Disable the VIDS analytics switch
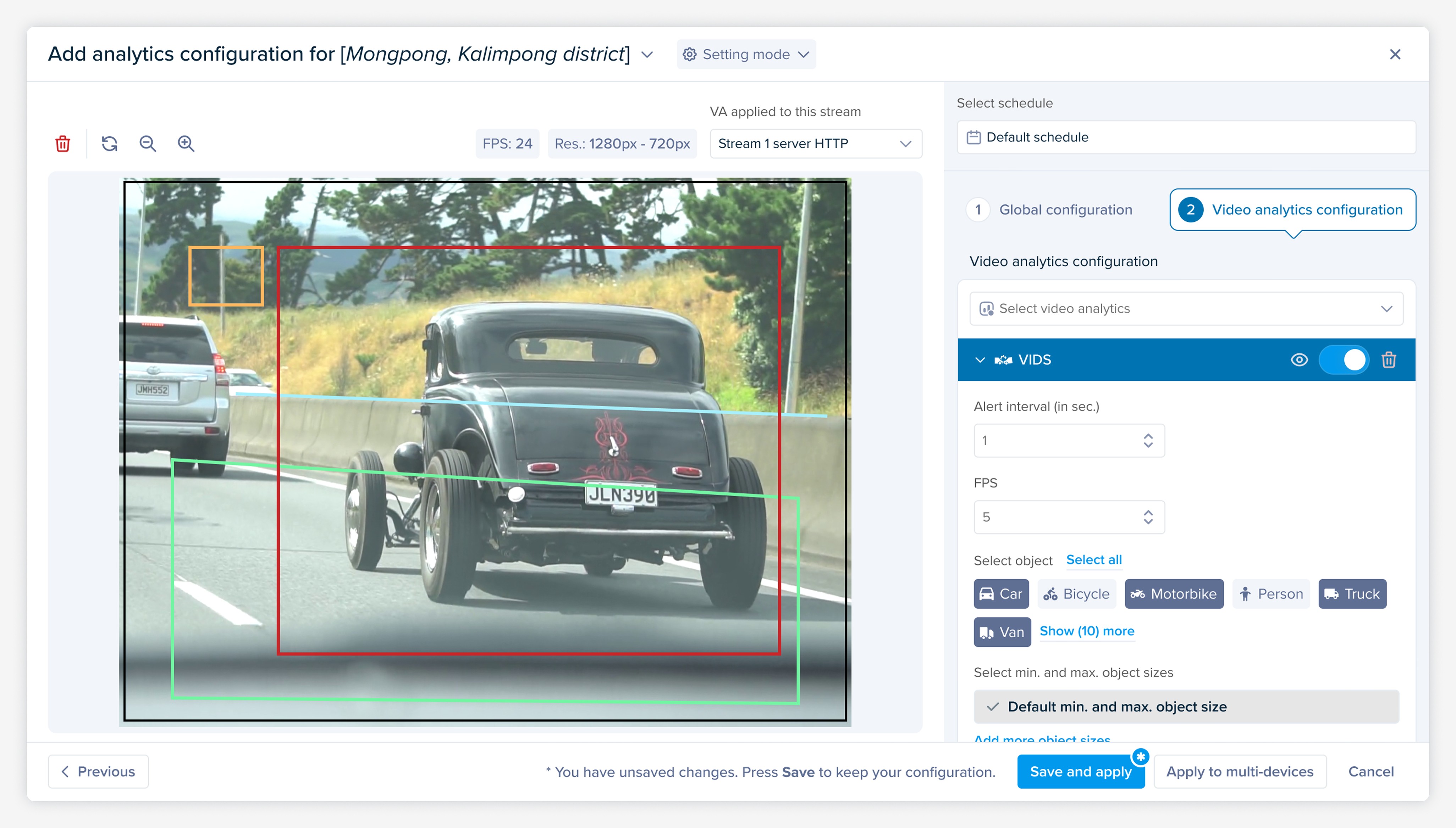The width and height of the screenshot is (1456, 828). click(x=1344, y=360)
